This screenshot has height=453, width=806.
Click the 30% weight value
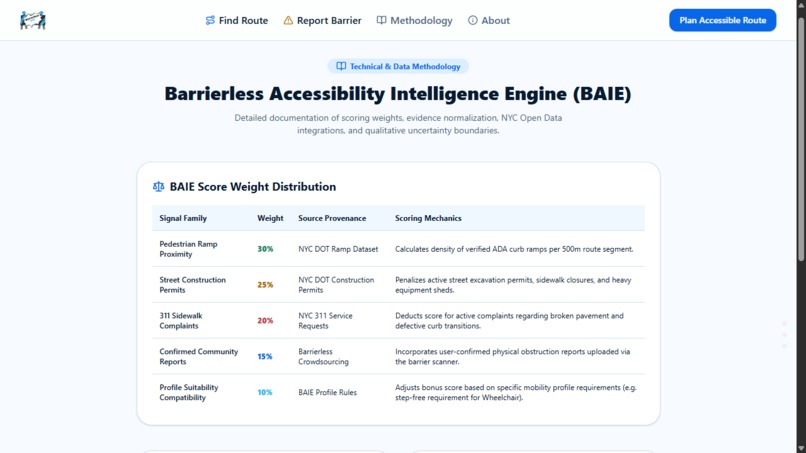click(x=265, y=249)
